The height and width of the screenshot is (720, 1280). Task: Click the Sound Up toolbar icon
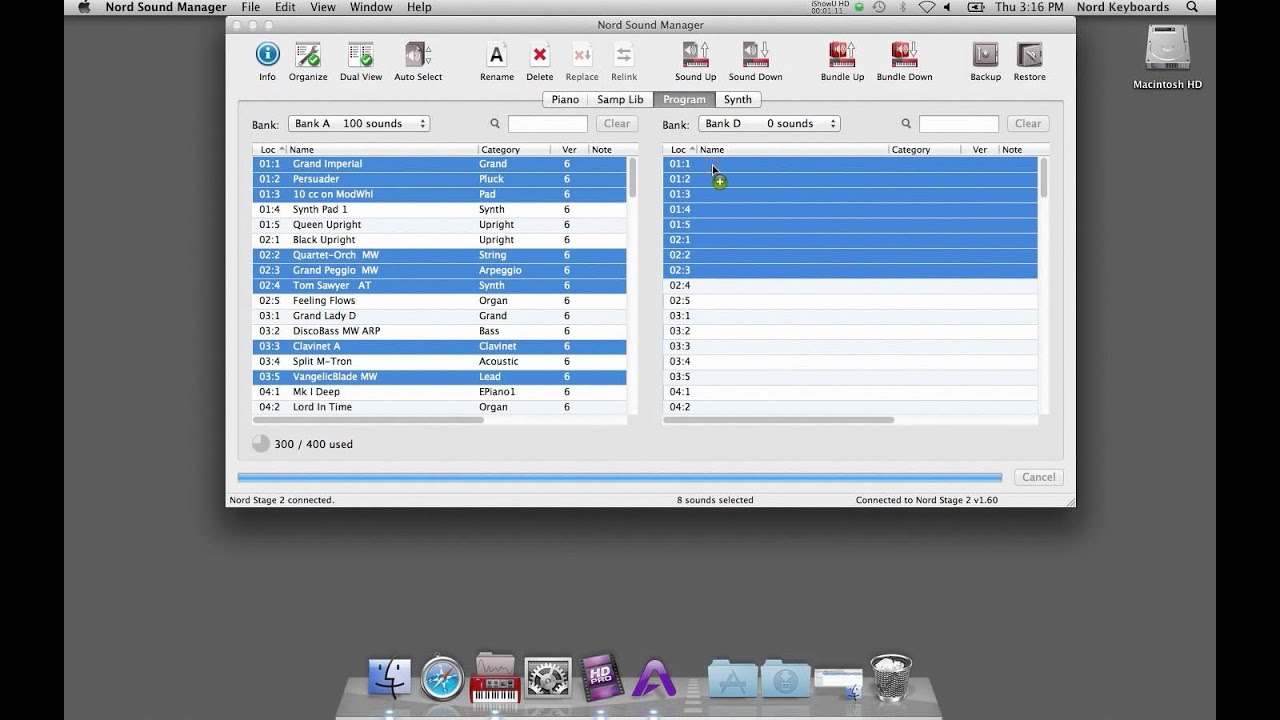point(695,61)
